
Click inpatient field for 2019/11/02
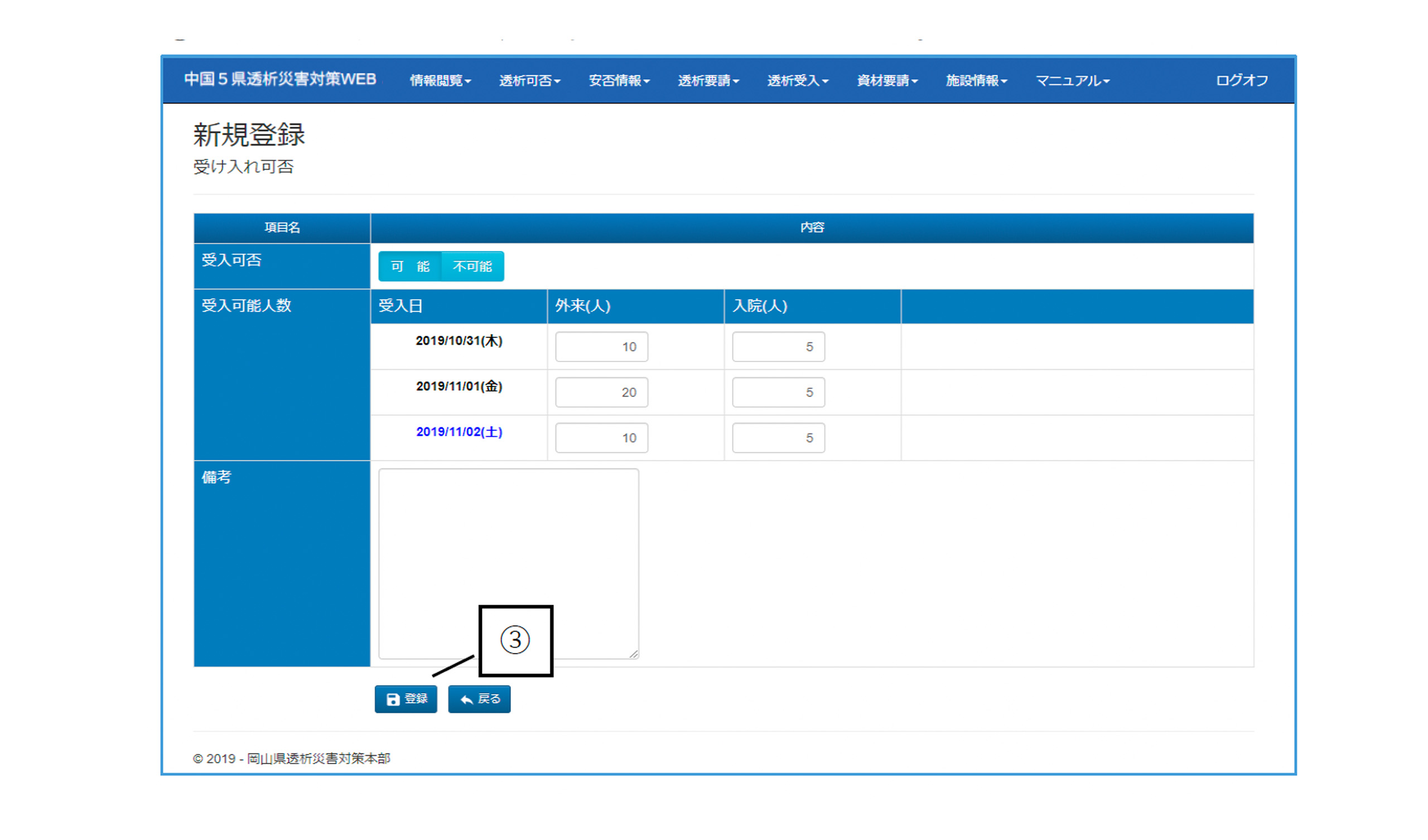pyautogui.click(x=778, y=438)
